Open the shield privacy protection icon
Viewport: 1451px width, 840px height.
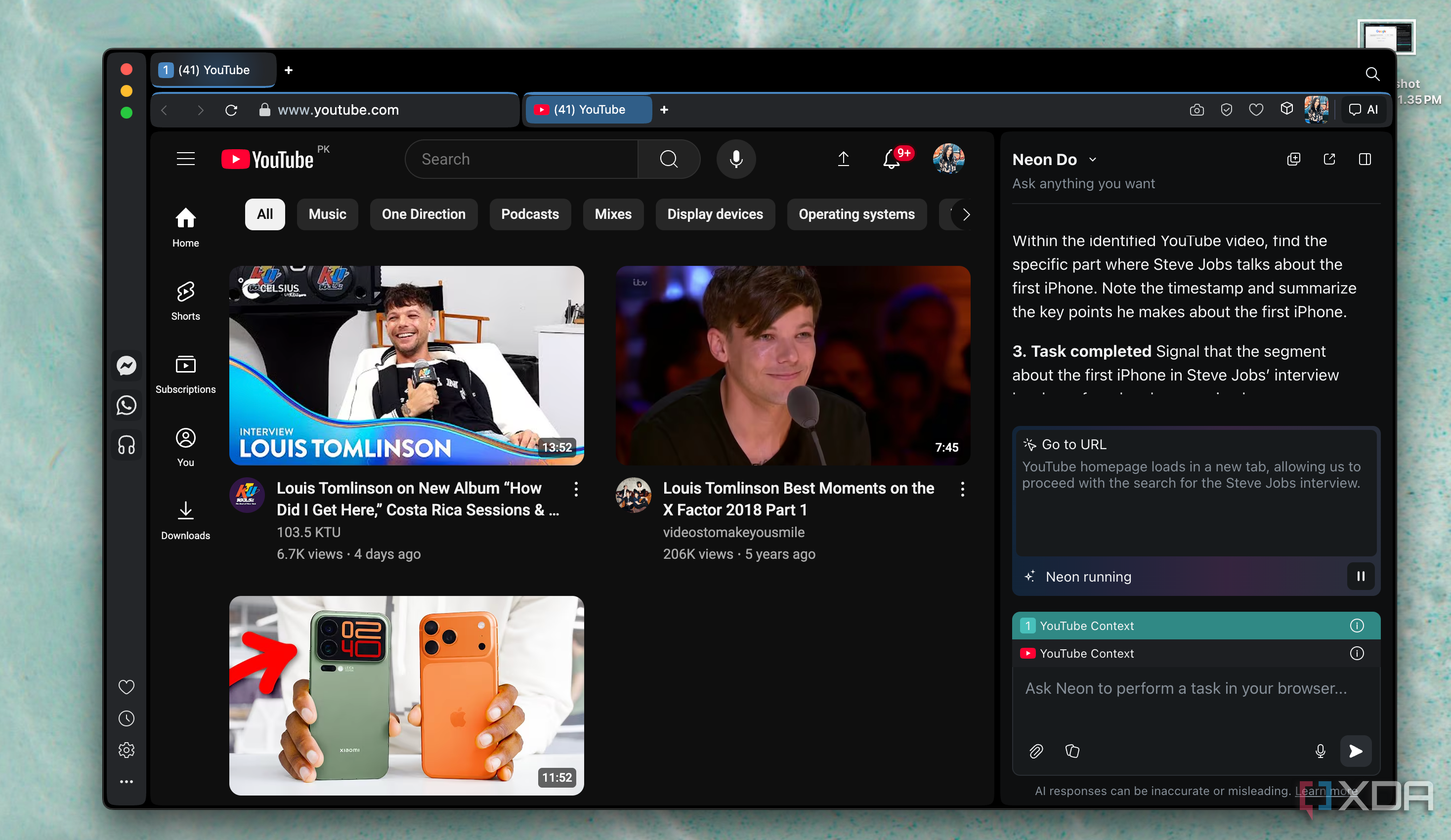click(x=1227, y=109)
